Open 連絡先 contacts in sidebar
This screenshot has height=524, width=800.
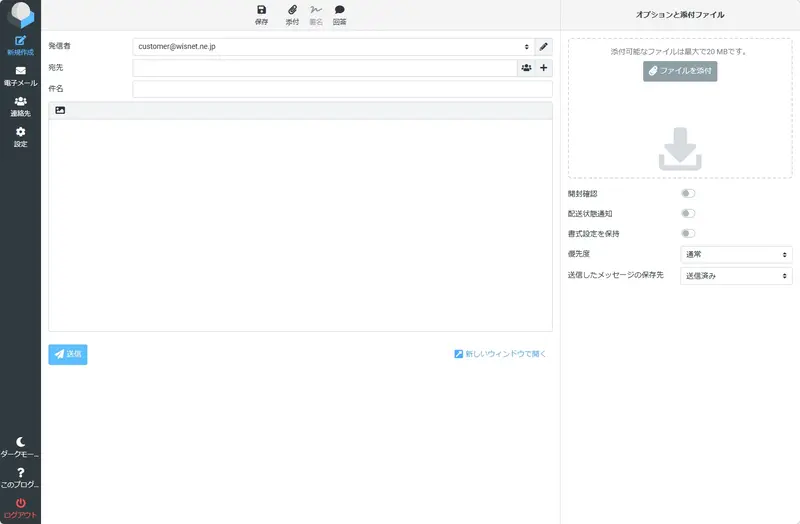(20, 106)
